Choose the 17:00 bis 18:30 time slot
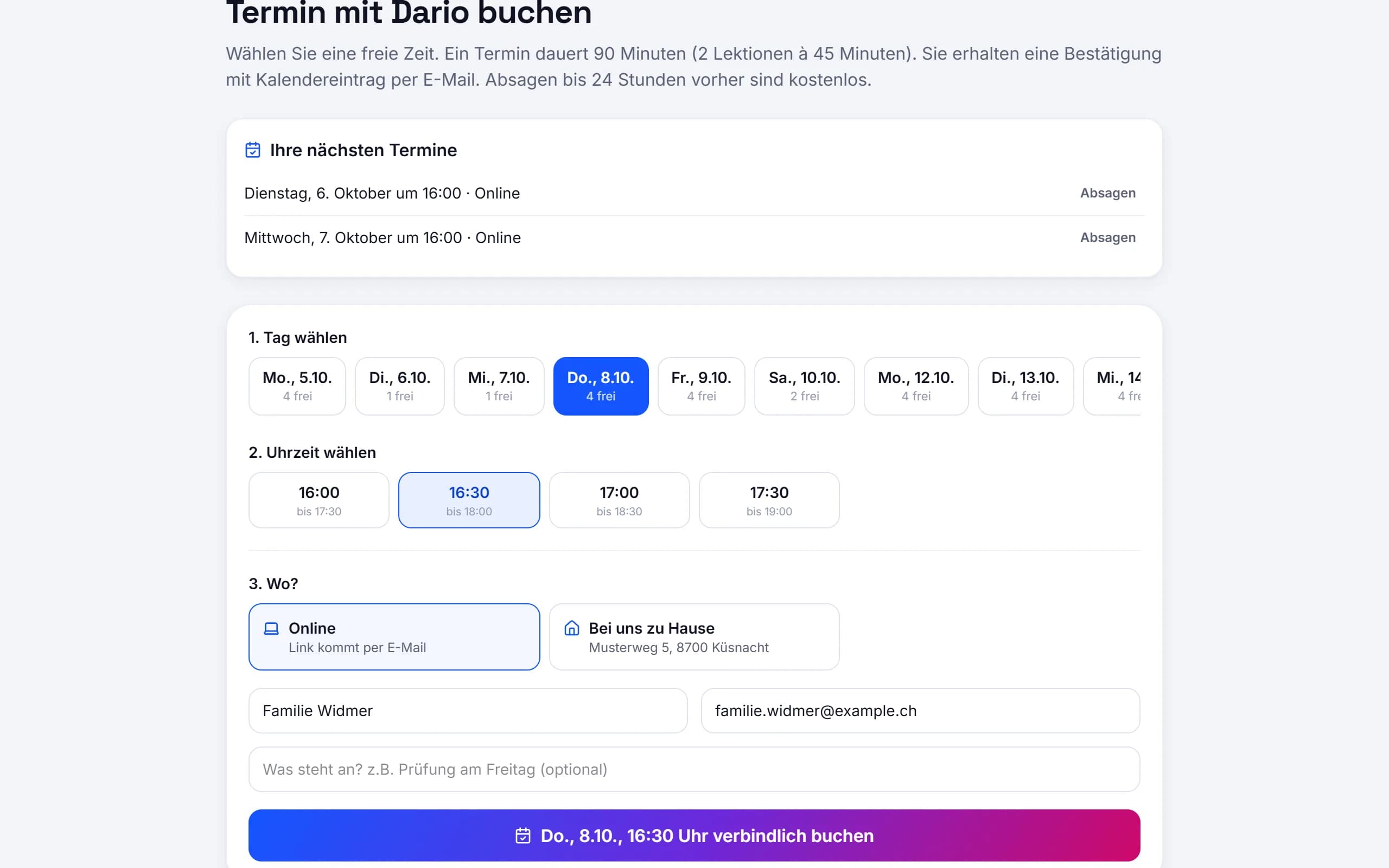 (619, 500)
